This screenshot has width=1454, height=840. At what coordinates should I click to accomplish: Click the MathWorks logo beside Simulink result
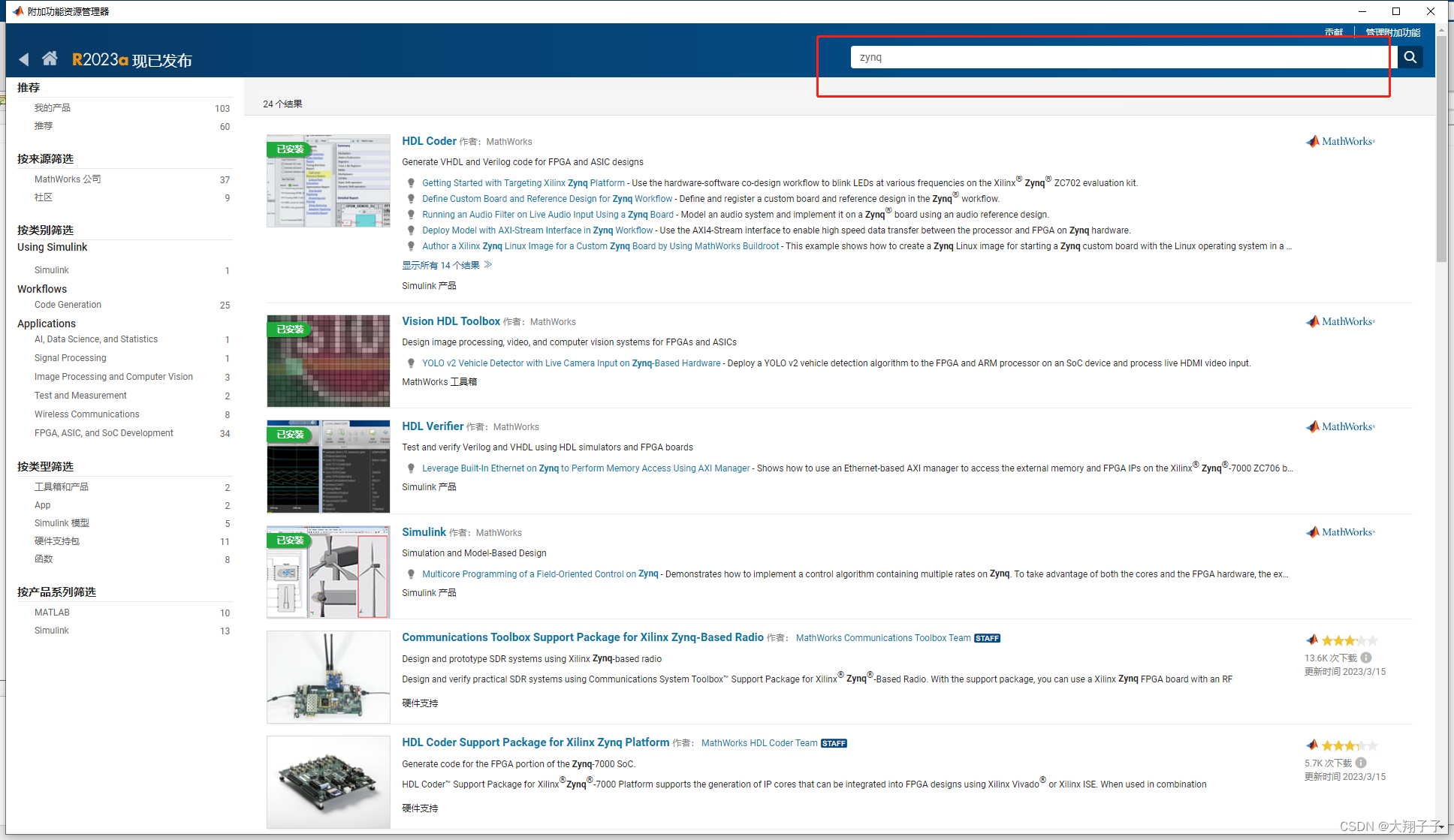point(1340,531)
